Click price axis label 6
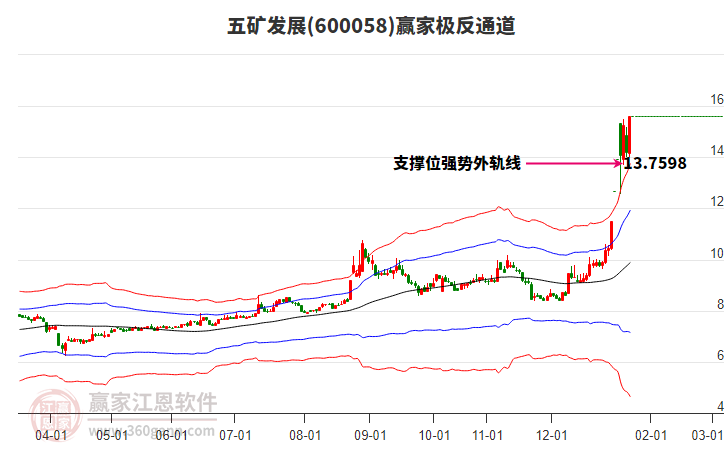This screenshot has height=450, width=726. [720, 356]
